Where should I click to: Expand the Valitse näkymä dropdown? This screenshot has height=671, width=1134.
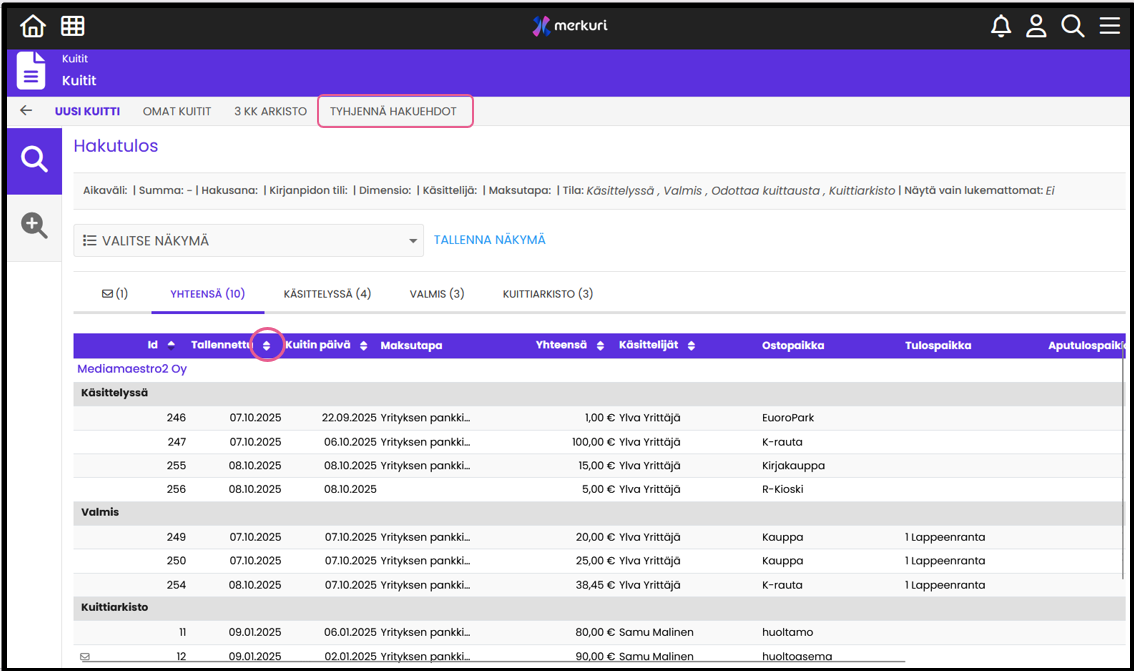point(248,241)
